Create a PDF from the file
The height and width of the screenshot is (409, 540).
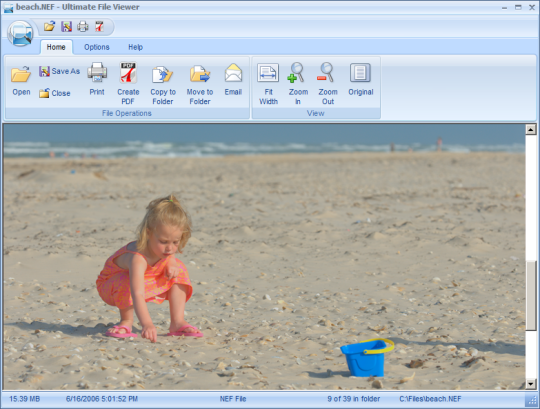tap(128, 83)
